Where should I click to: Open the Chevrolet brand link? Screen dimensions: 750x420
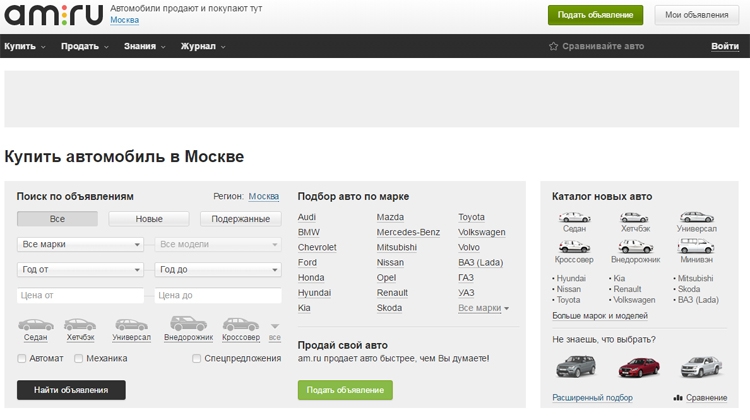click(x=317, y=247)
